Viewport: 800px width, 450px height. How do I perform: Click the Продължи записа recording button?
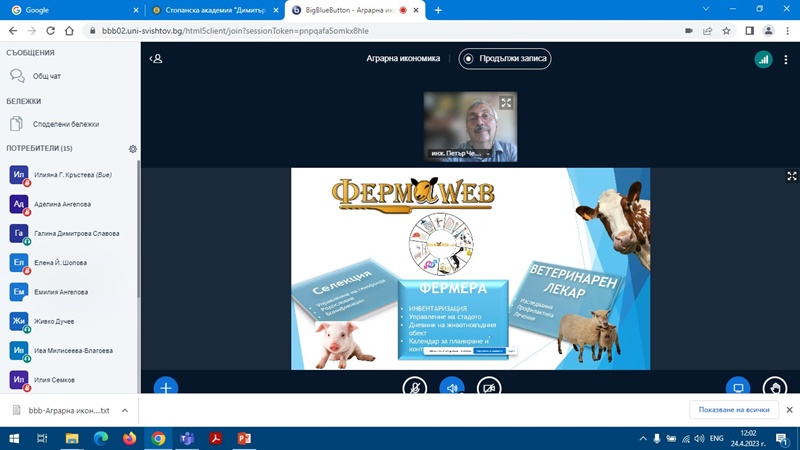505,59
